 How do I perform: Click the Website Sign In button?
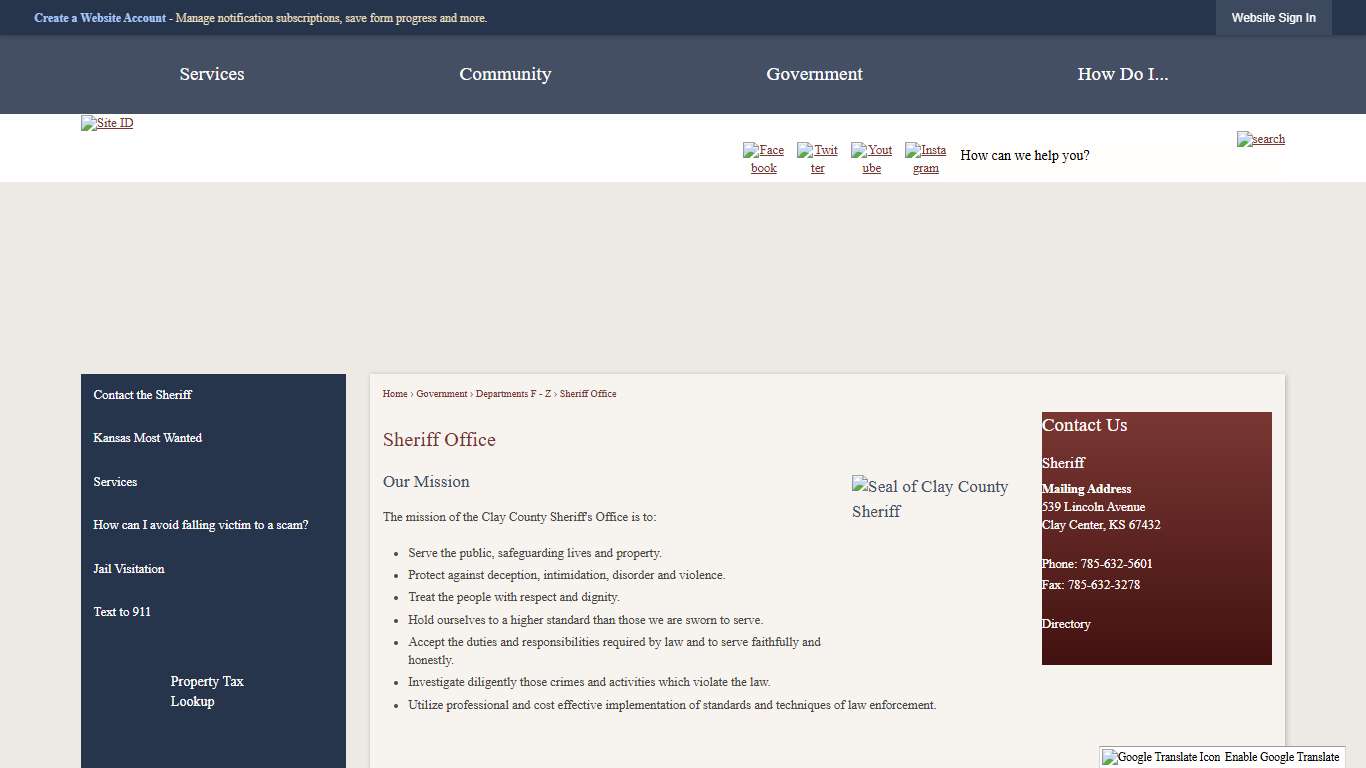tap(1273, 18)
